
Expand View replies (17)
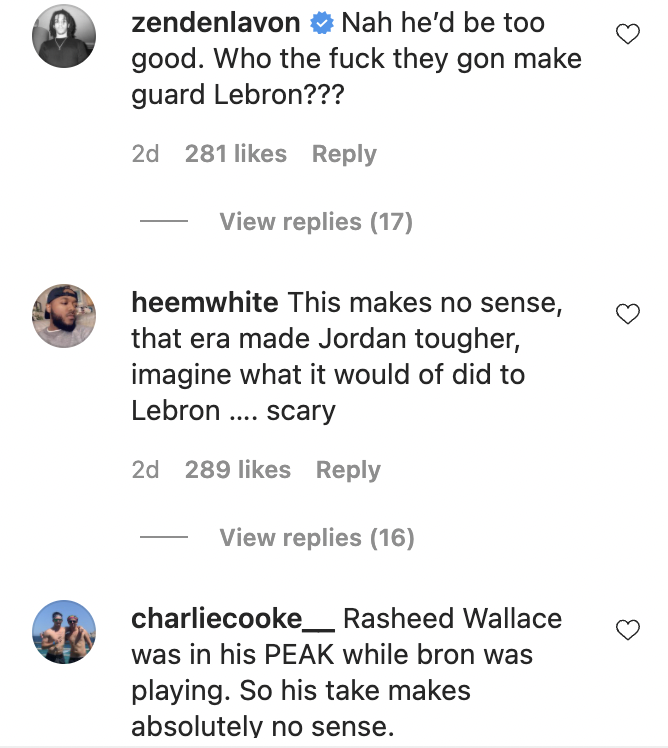pyautogui.click(x=316, y=222)
